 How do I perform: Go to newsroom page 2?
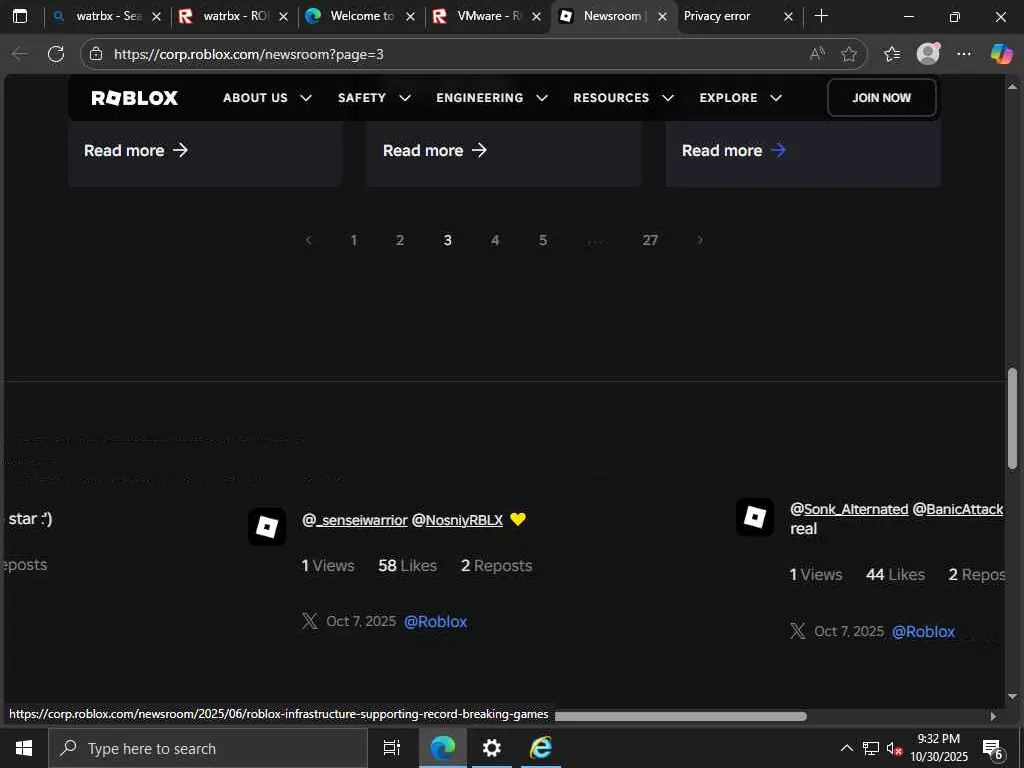point(400,240)
